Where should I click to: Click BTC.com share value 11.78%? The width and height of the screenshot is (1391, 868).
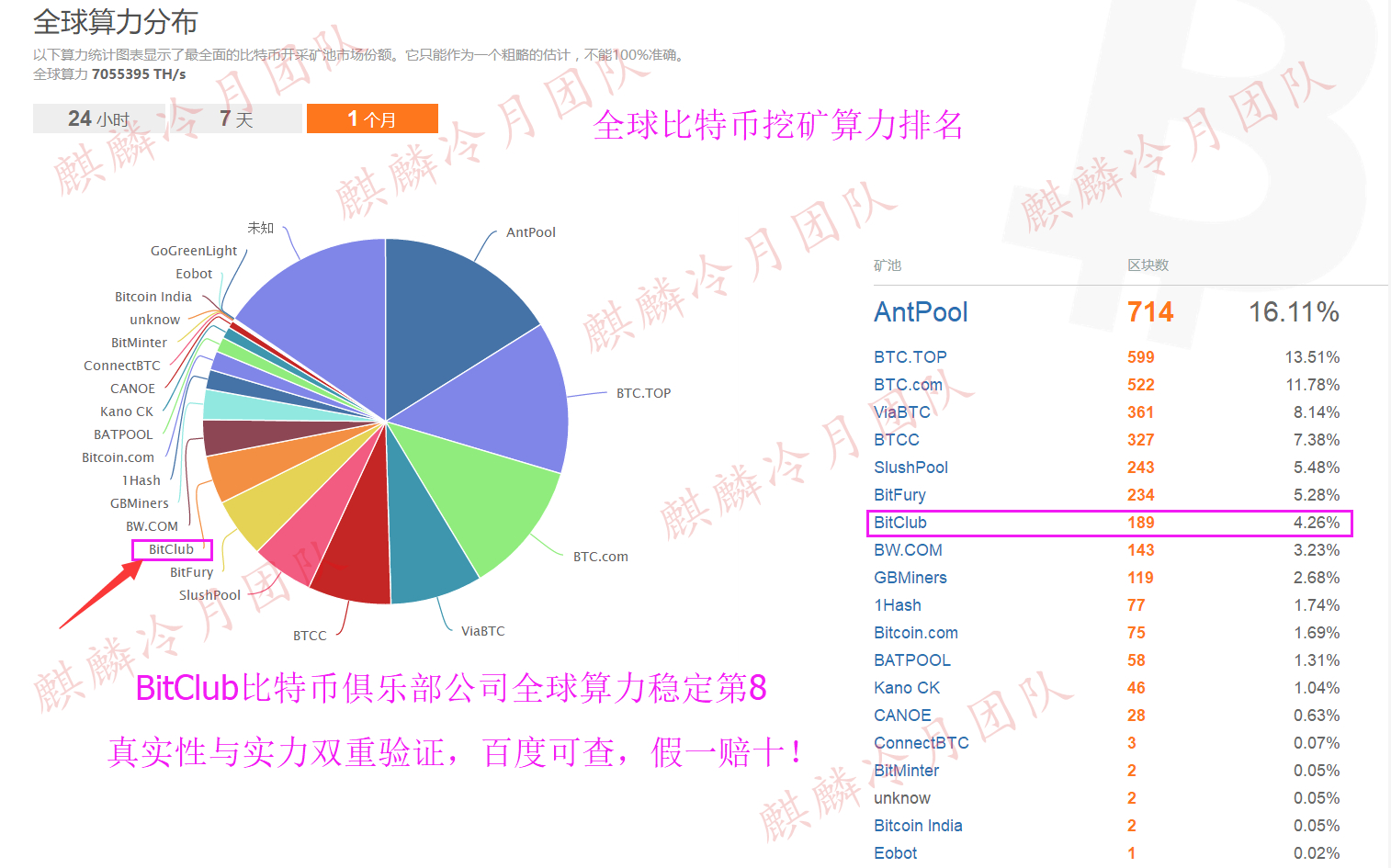(1313, 385)
